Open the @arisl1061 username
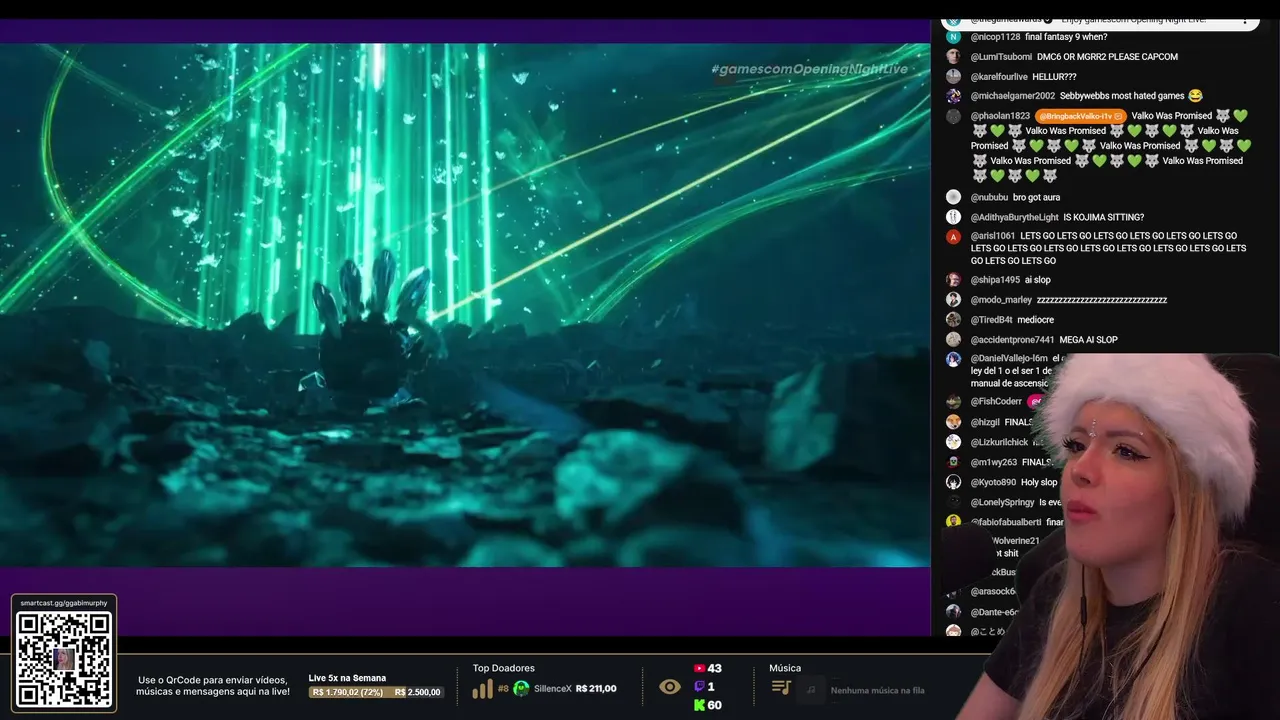The image size is (1280, 720). 993,236
